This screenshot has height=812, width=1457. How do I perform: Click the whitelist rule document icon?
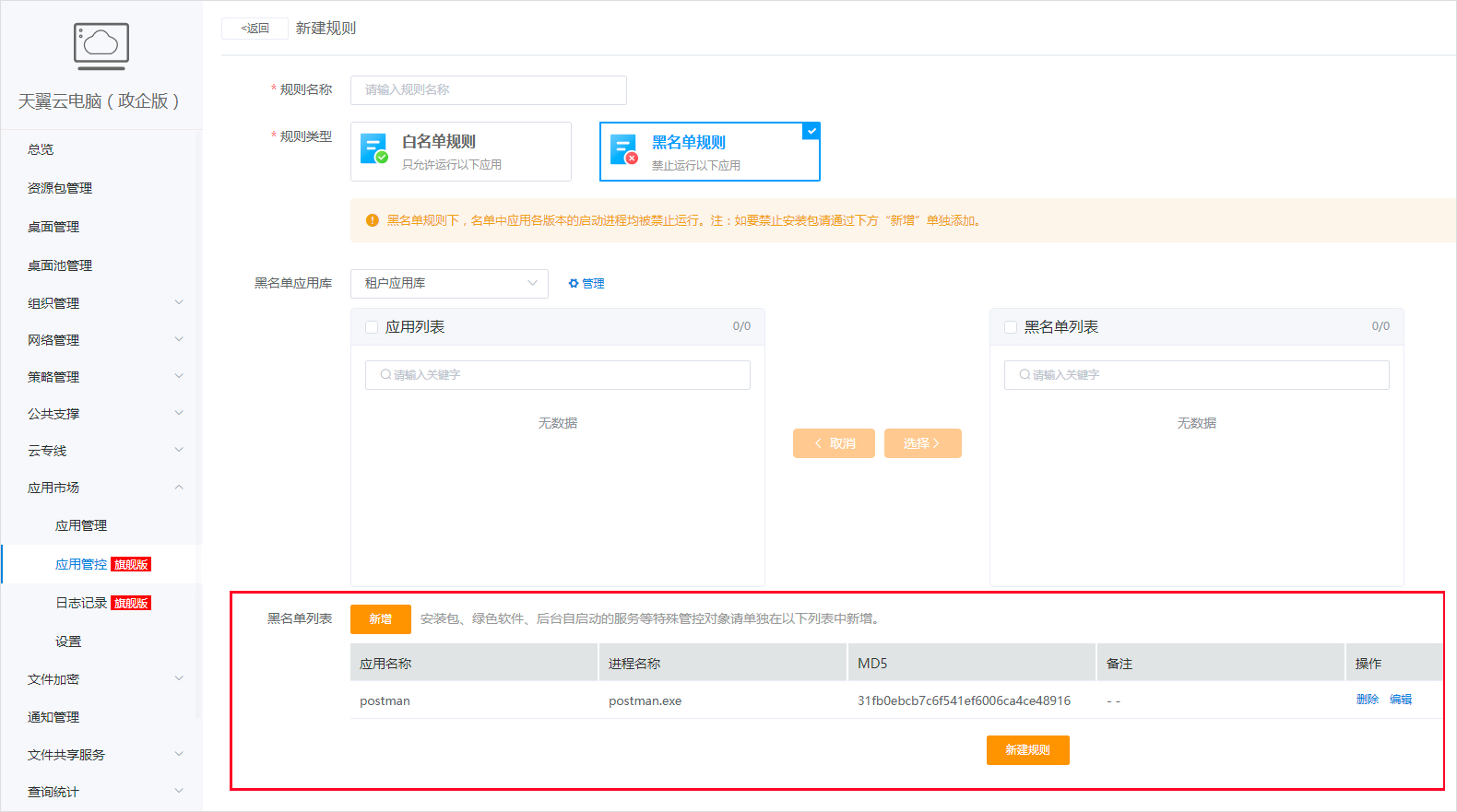click(x=373, y=149)
